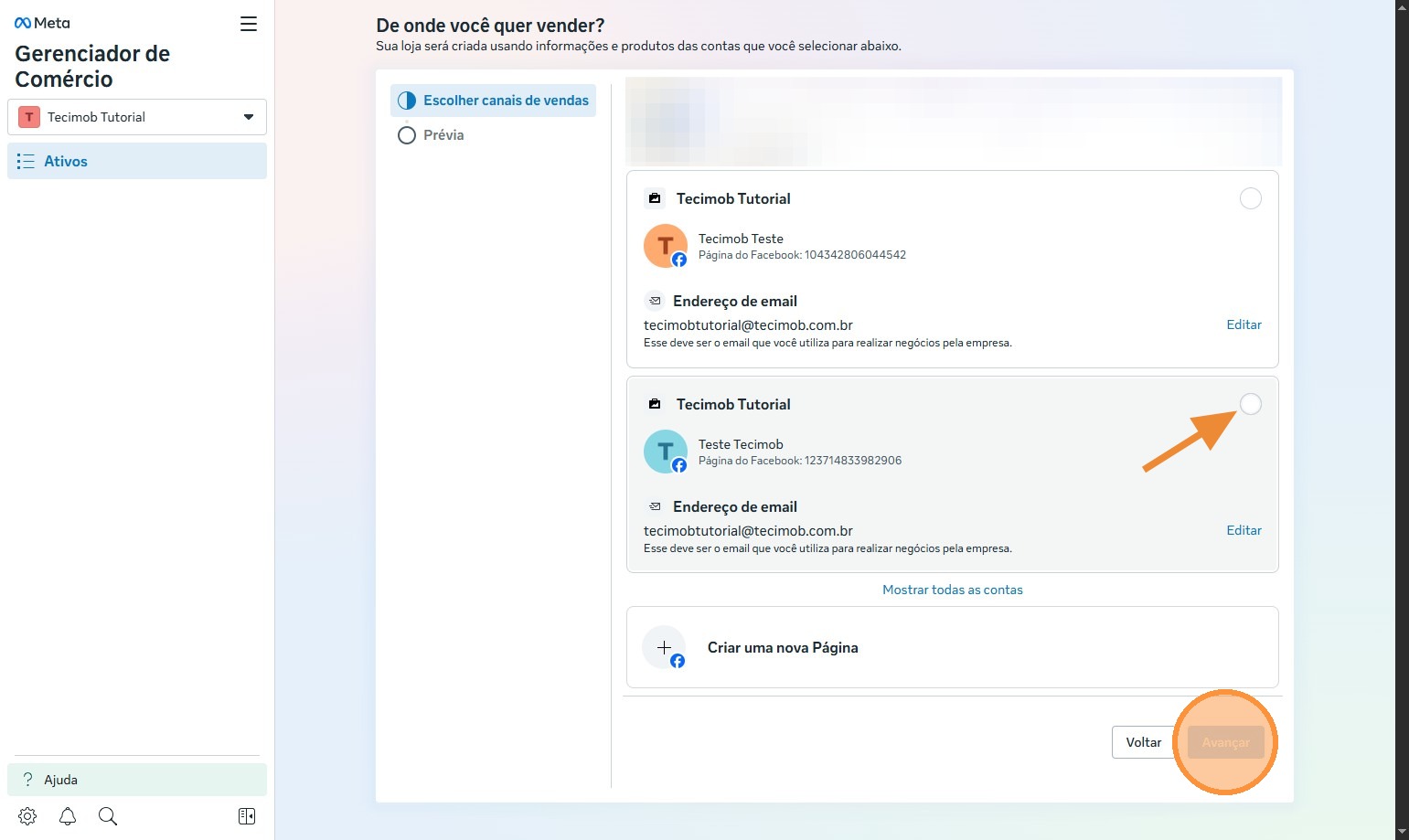The height and width of the screenshot is (840, 1409).
Task: Toggle the sidebar collapse panel icon
Action: coord(247,816)
